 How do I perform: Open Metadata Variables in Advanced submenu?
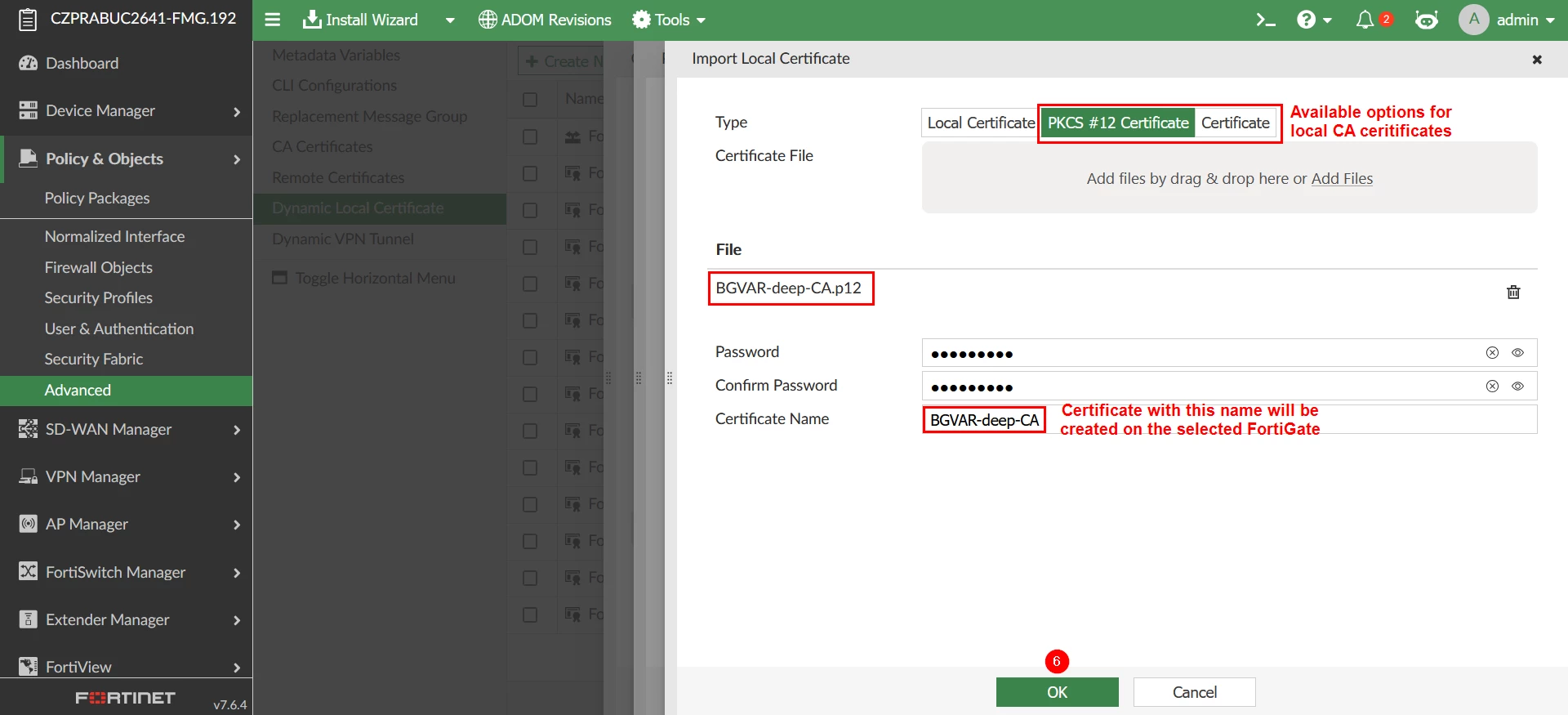click(336, 55)
